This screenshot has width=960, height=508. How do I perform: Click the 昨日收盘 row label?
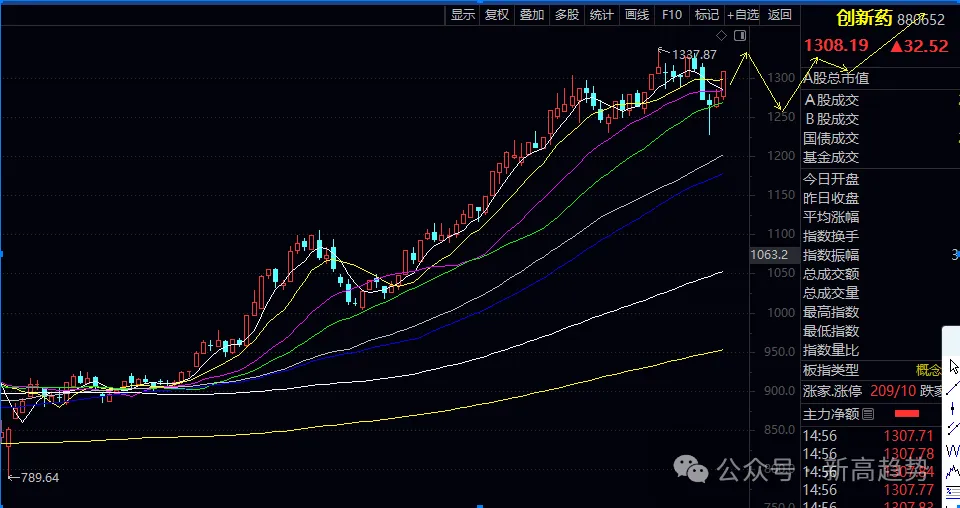point(831,198)
